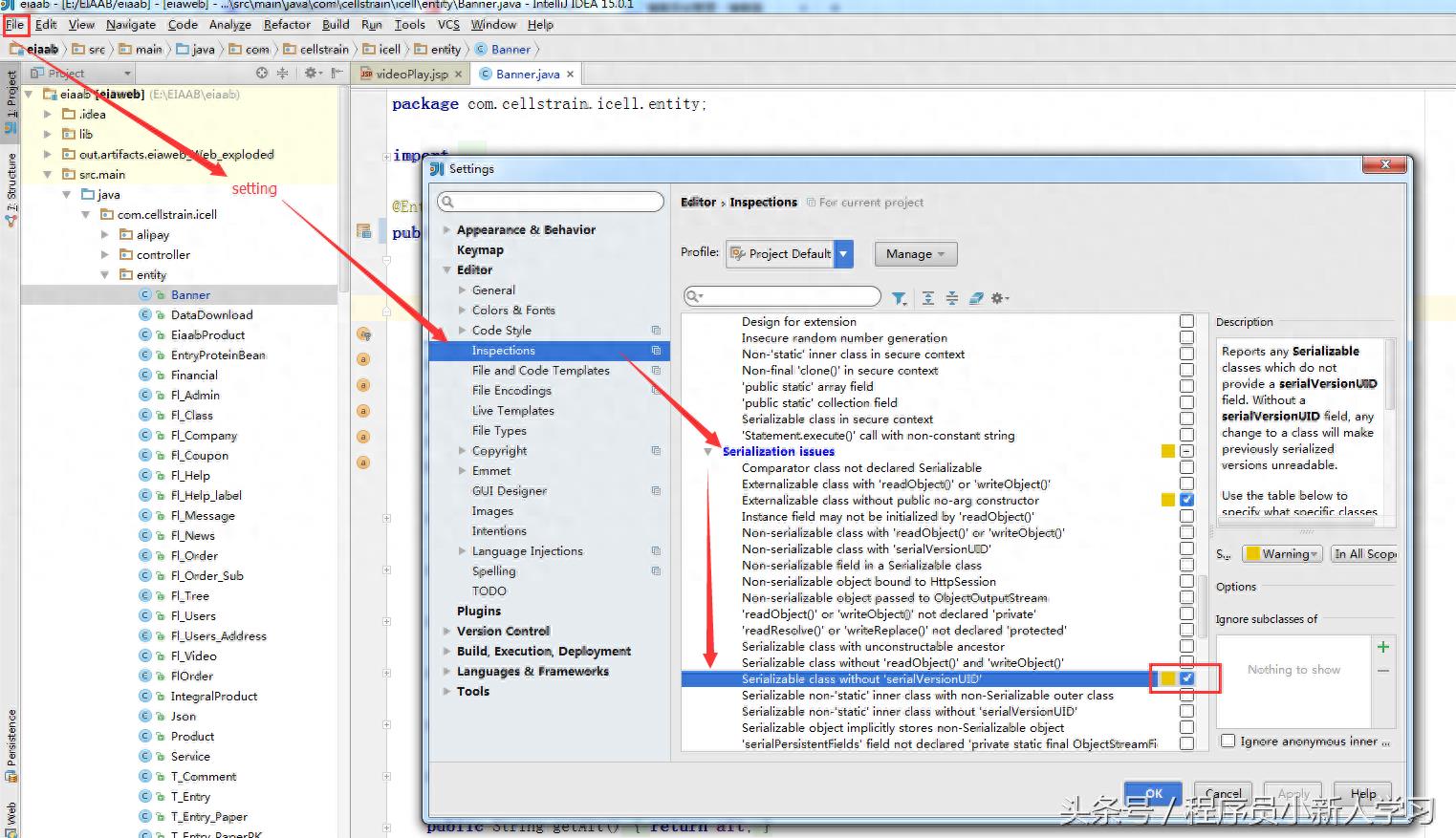Click the filter inspections funnel icon
This screenshot has width=1456, height=838.
[x=899, y=298]
